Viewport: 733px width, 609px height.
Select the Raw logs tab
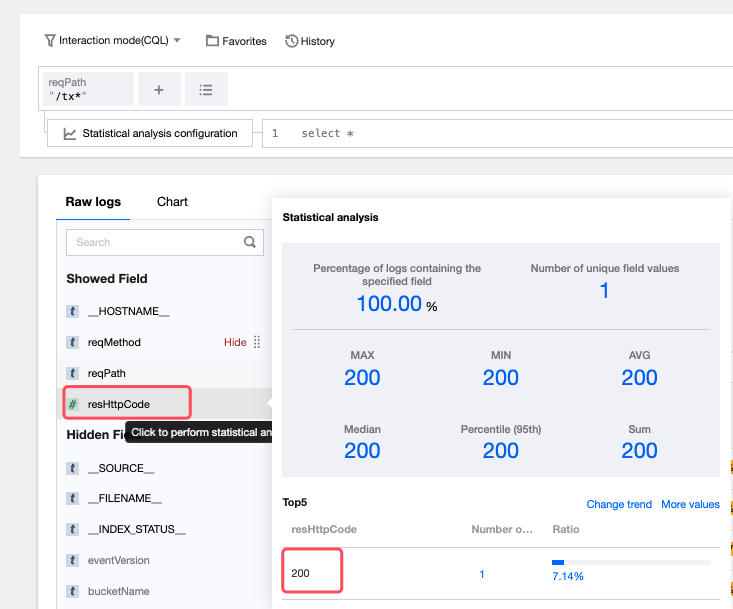(93, 201)
